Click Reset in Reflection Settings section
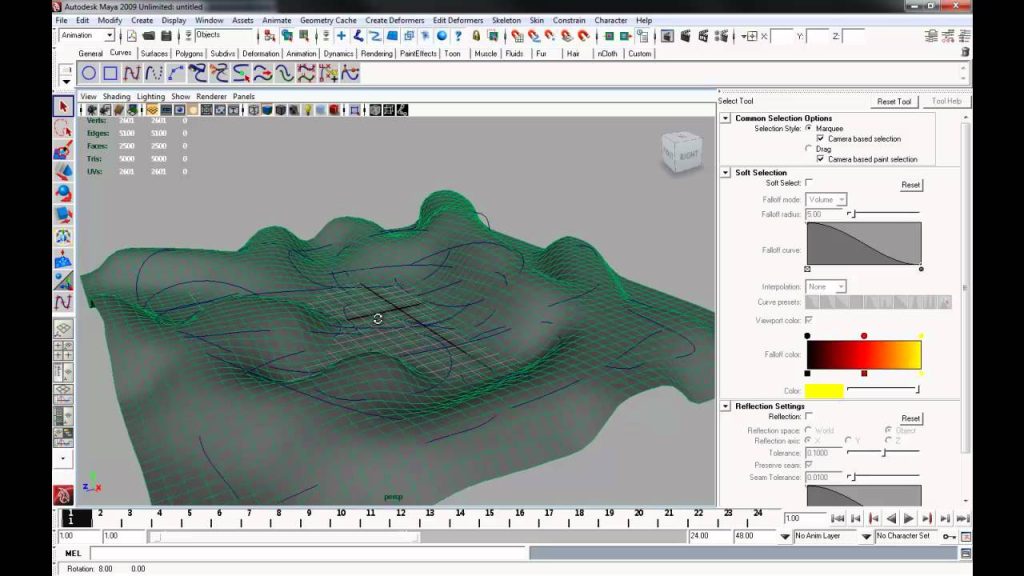Image resolution: width=1024 pixels, height=576 pixels. tap(910, 419)
